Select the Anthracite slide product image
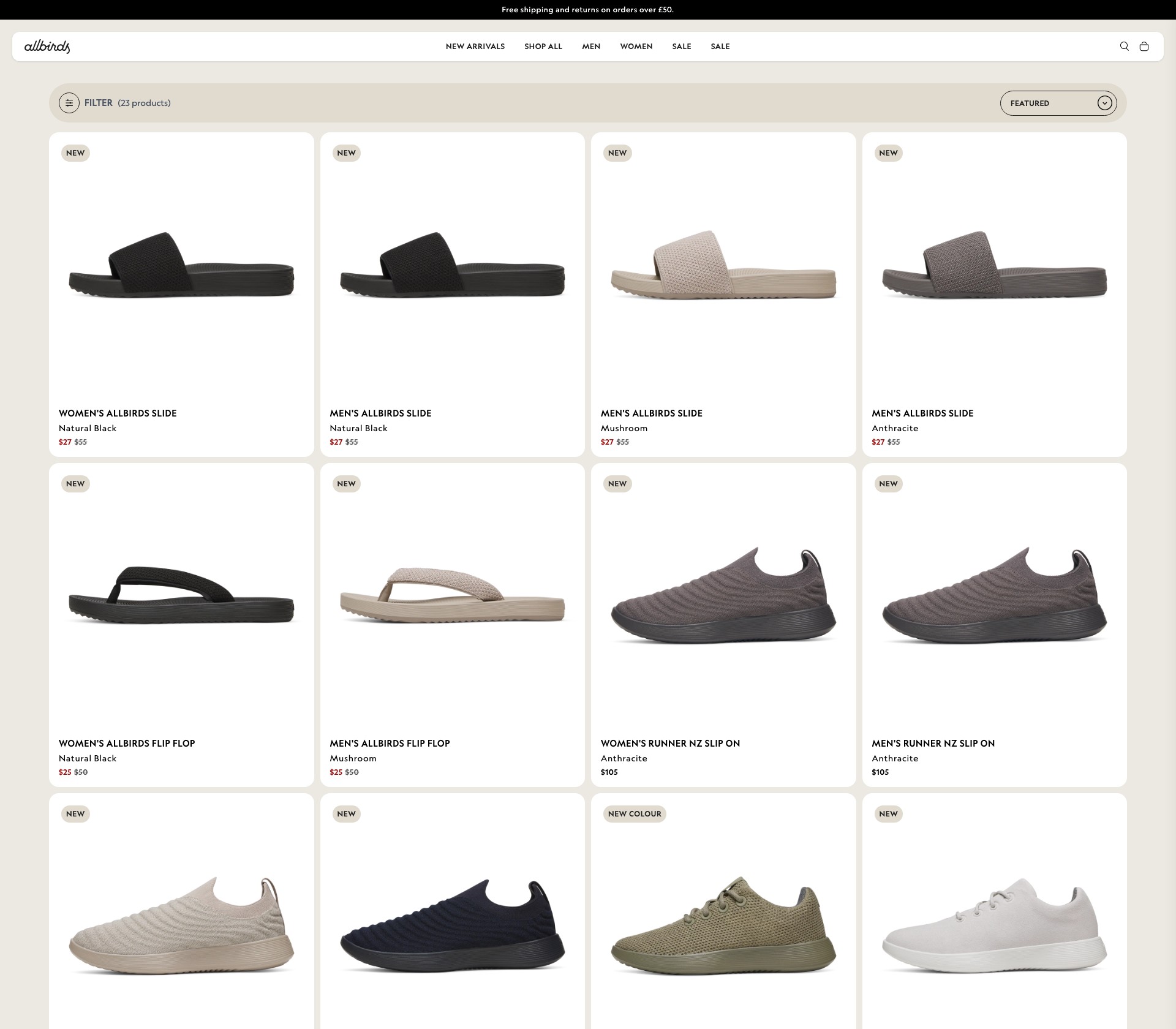 pyautogui.click(x=994, y=265)
